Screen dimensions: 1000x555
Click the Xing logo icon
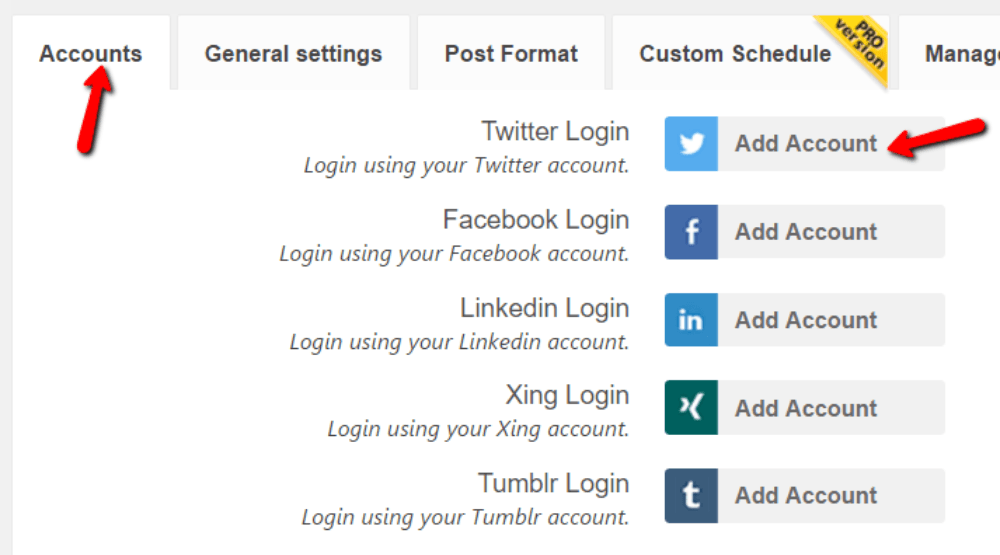coord(691,408)
